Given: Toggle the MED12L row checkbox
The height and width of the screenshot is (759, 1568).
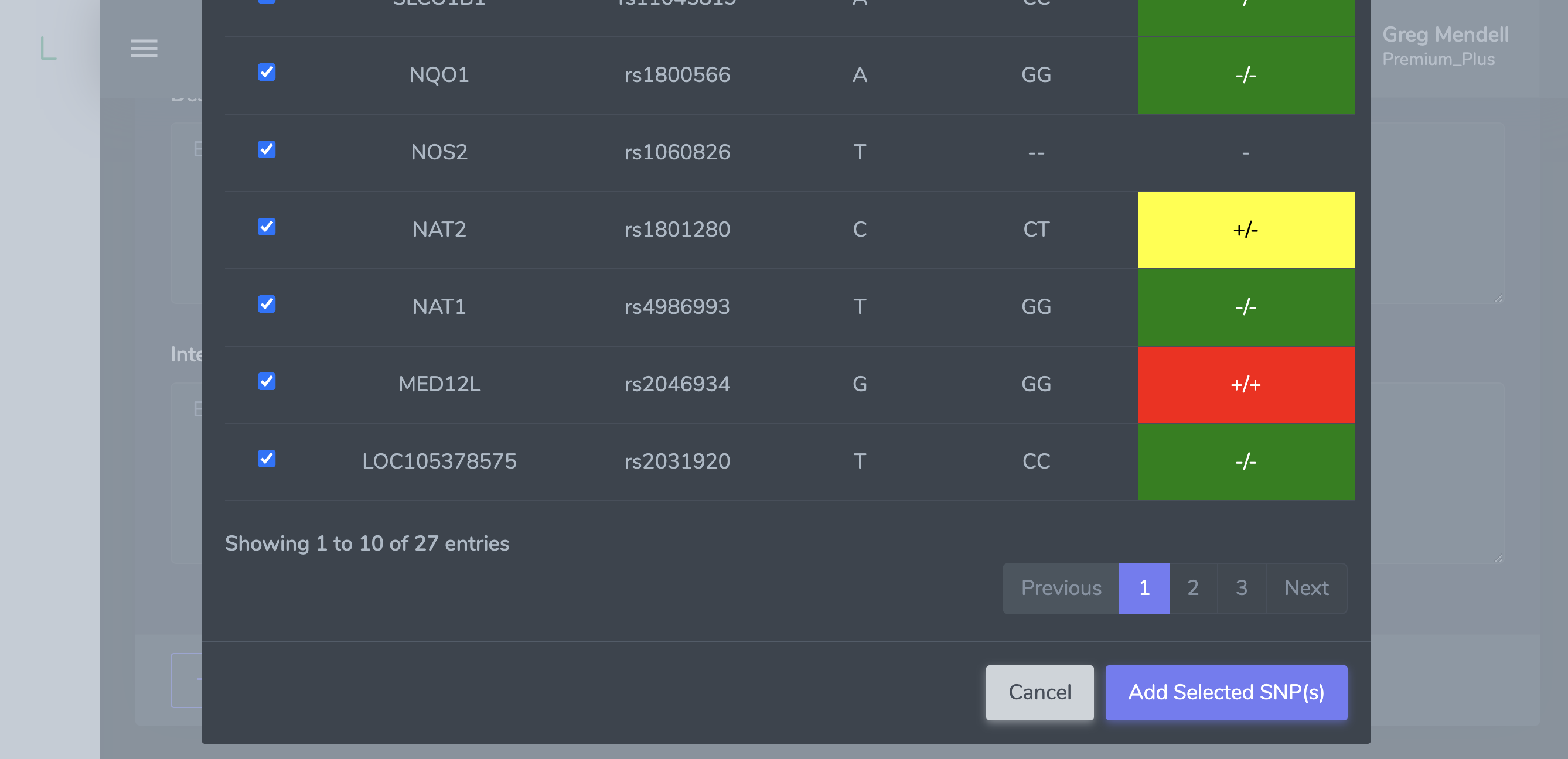Looking at the screenshot, I should click(x=266, y=381).
